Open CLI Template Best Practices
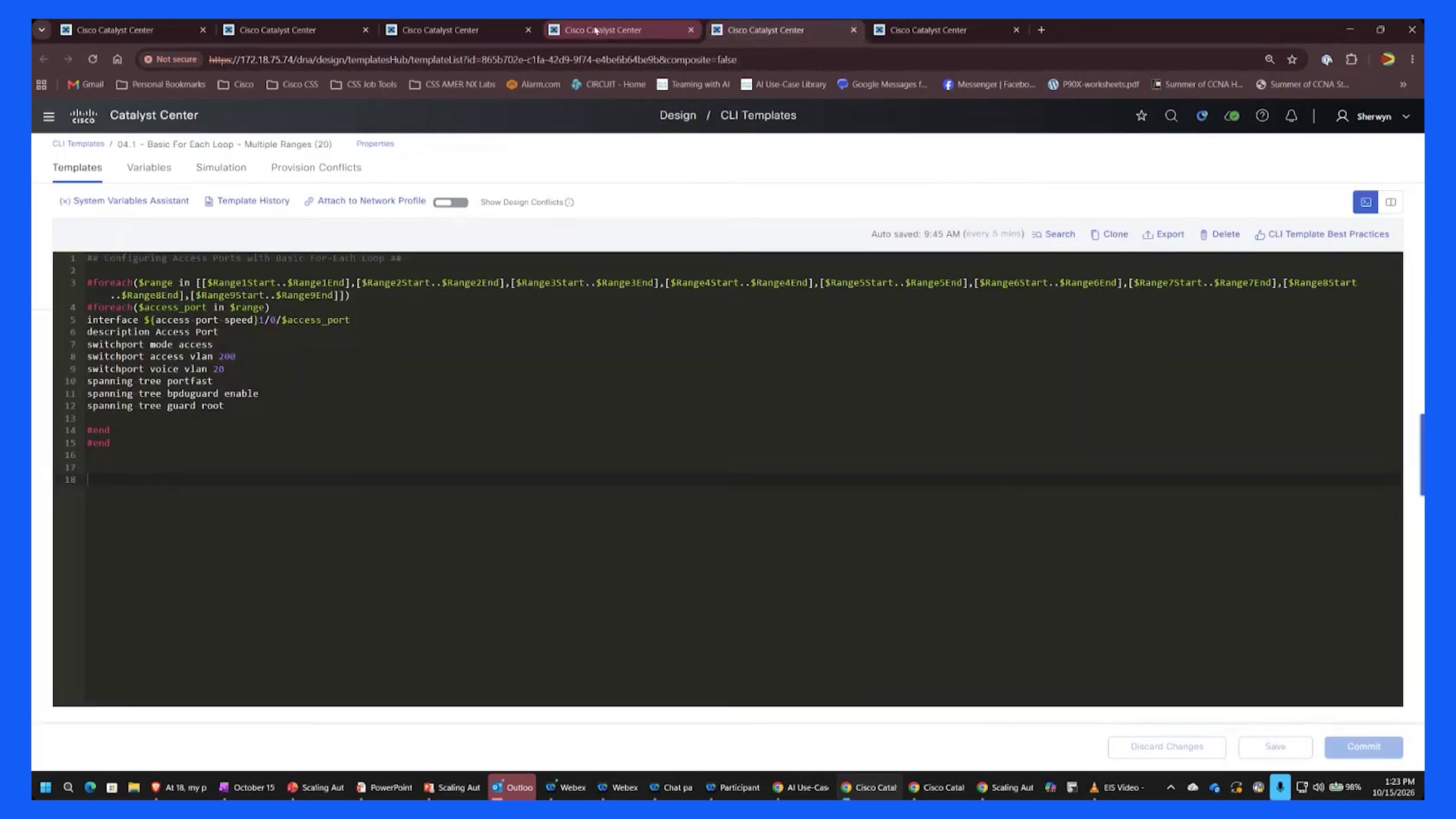 tap(1322, 234)
